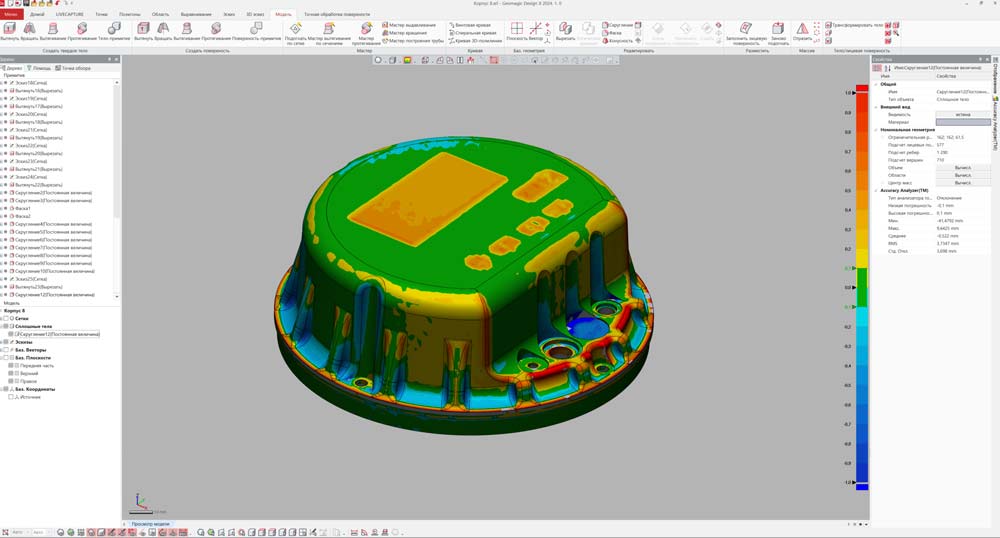Switch to Точная обработка поверхности tab
The image size is (1000, 538).
tap(337, 14)
